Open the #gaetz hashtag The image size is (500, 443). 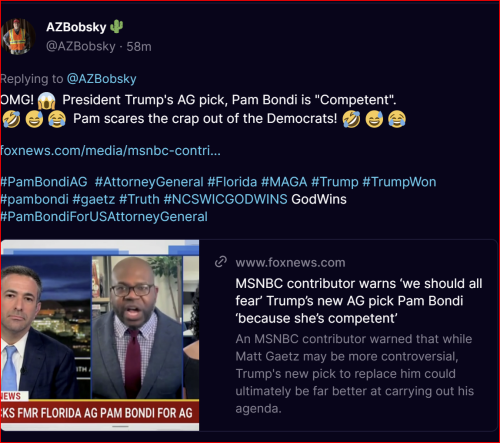point(94,199)
